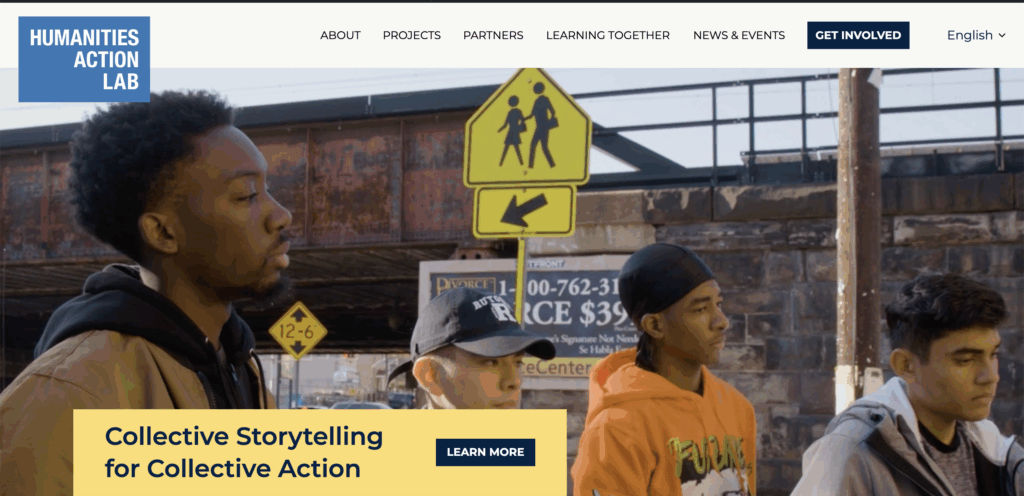Viewport: 1024px width, 496px height.
Task: Open the Learning Together section
Action: click(x=607, y=35)
